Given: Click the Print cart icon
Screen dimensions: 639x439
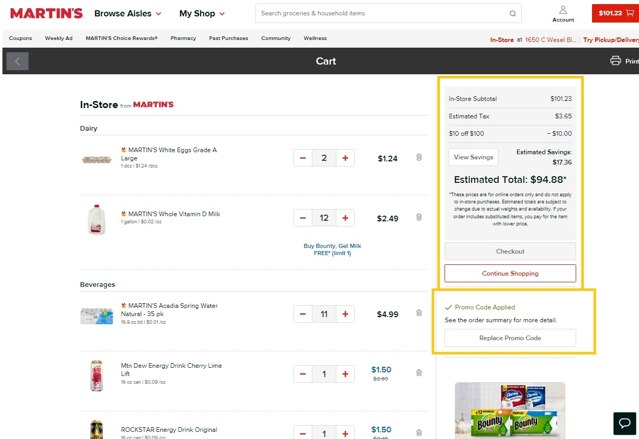Looking at the screenshot, I should point(615,61).
